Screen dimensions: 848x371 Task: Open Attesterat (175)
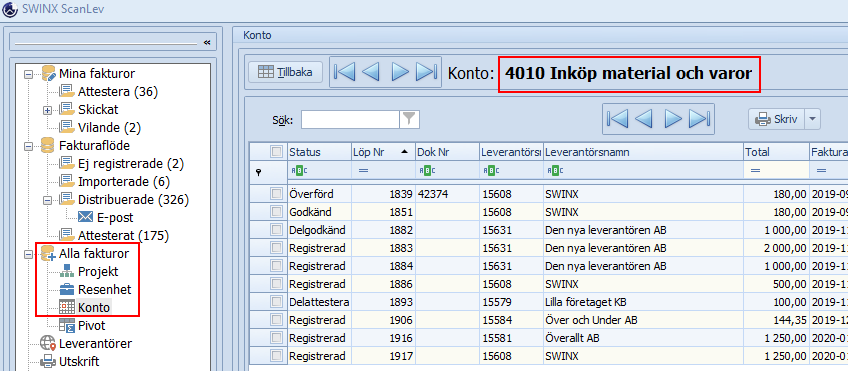point(123,235)
